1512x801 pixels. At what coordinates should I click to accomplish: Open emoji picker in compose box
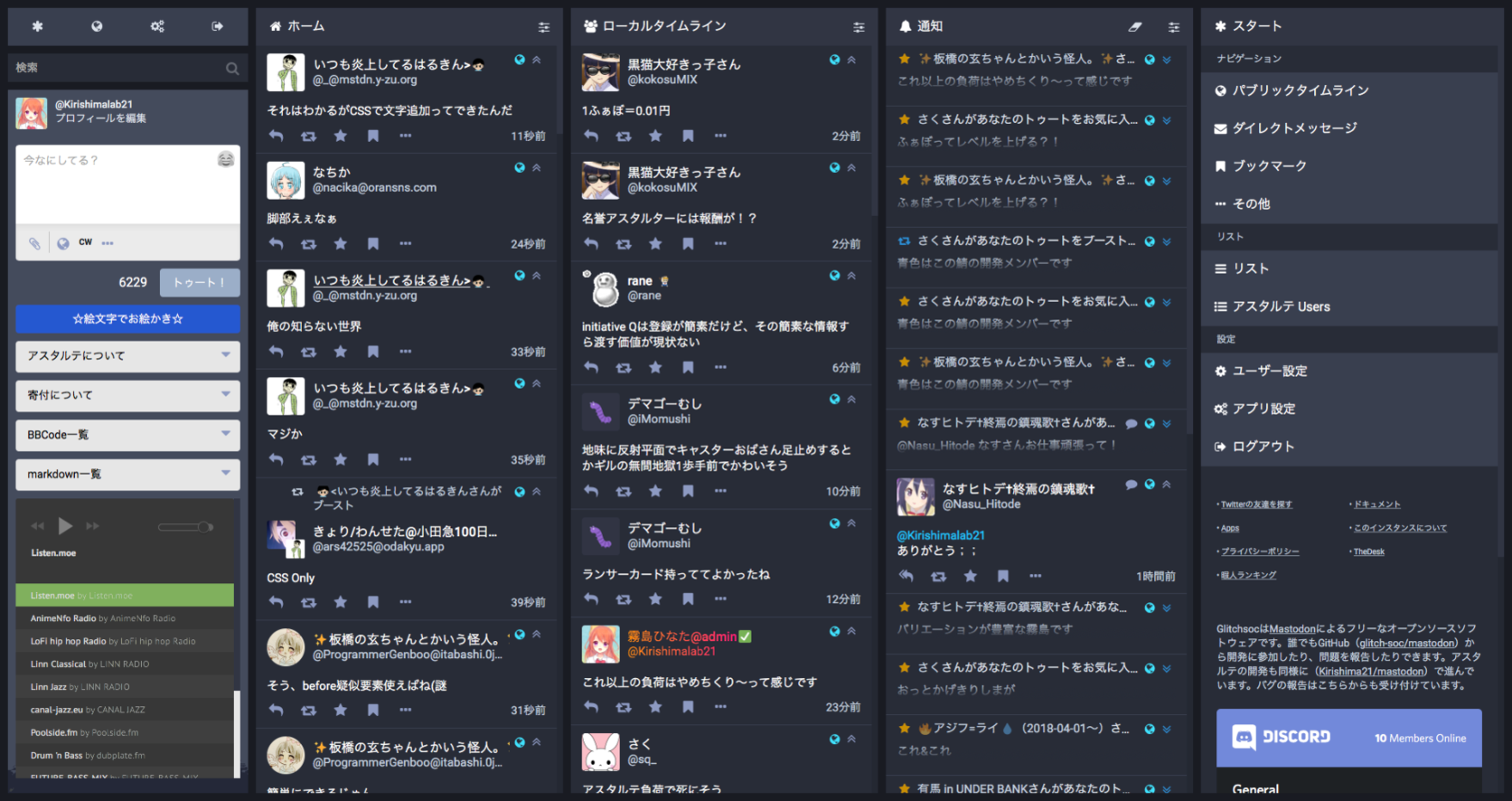coord(225,159)
